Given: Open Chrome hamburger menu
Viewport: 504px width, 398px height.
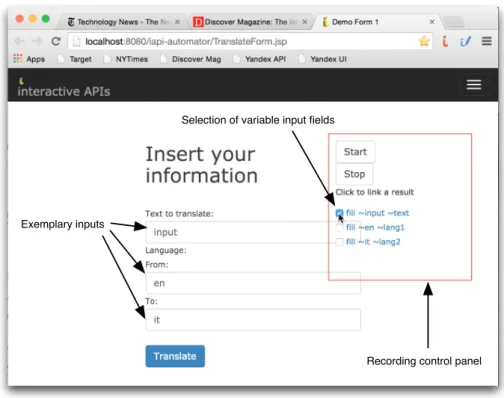Looking at the screenshot, I should coord(487,41).
